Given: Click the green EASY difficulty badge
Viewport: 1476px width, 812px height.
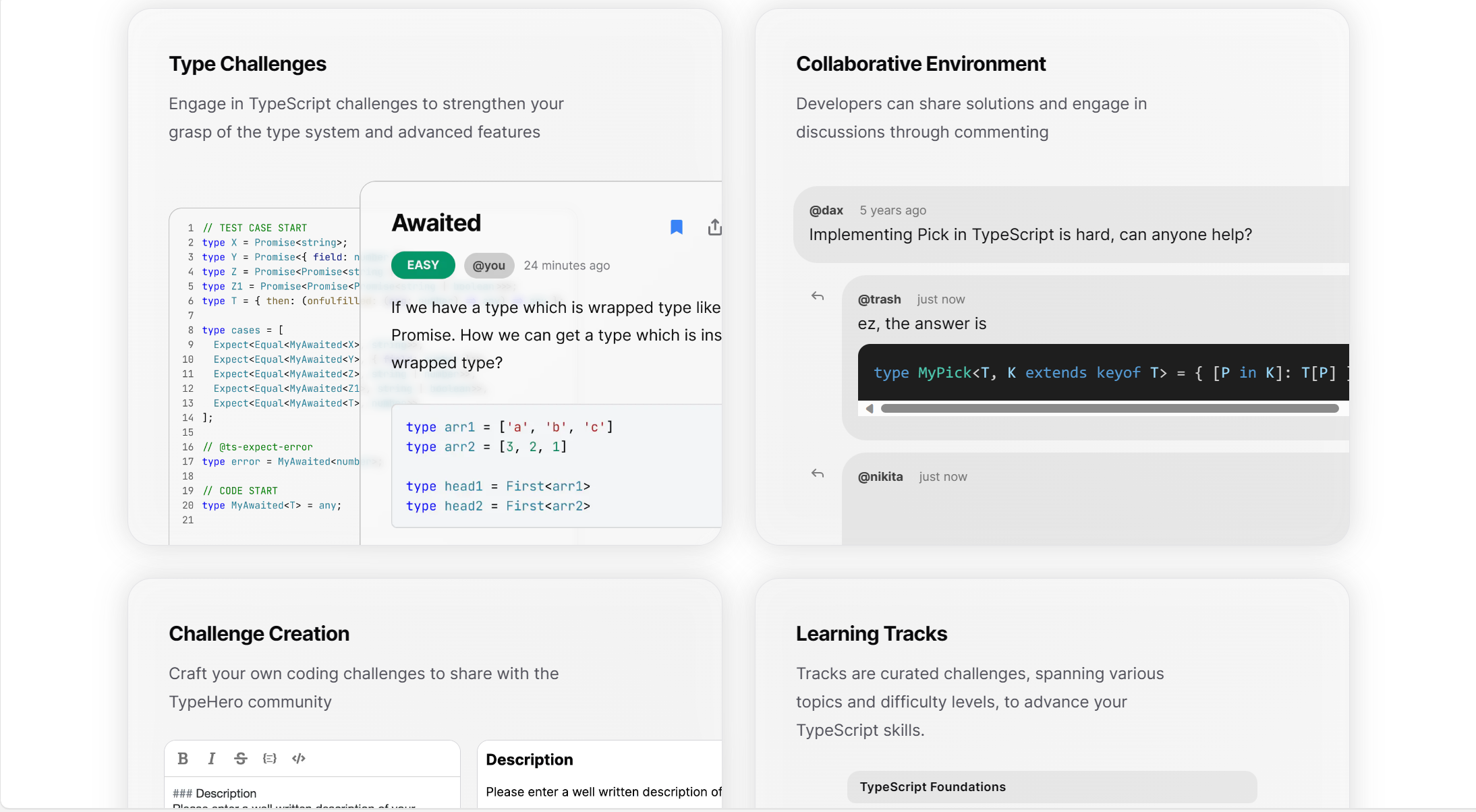Looking at the screenshot, I should click(423, 265).
